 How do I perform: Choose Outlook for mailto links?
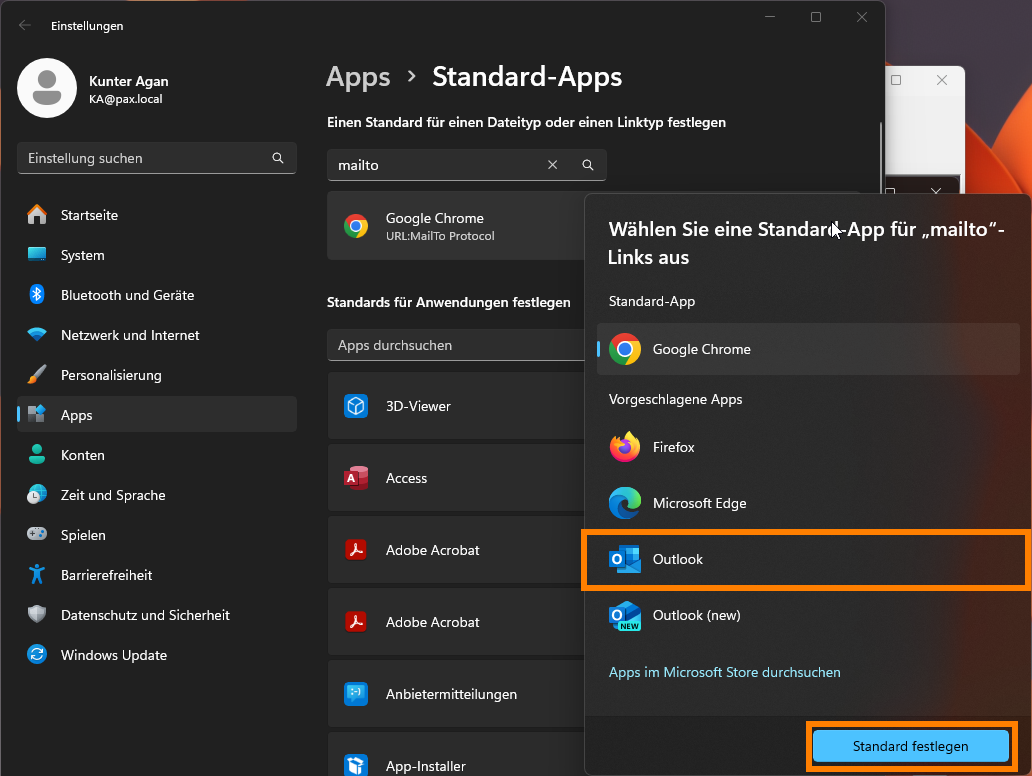tap(808, 559)
